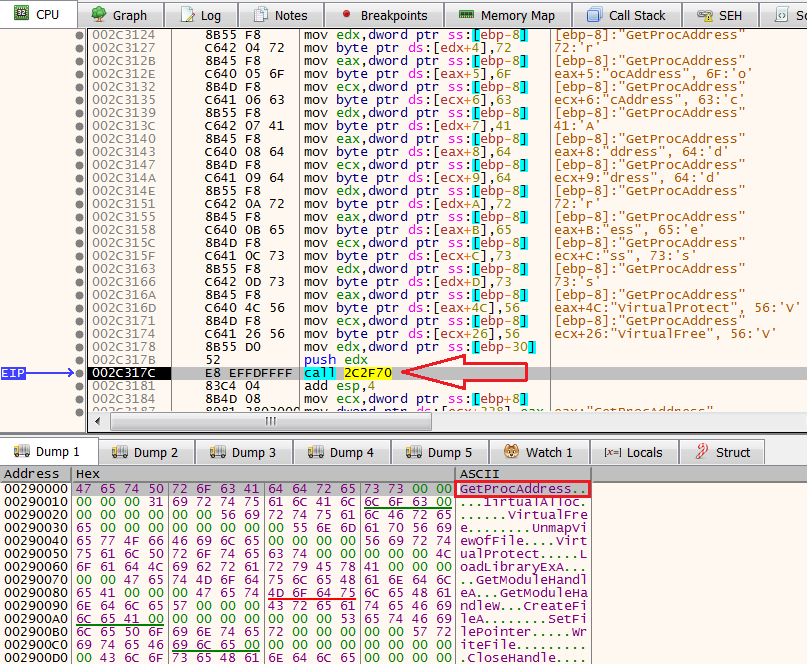
Task: Click the disassembly address 002C316D
Action: 124,308
